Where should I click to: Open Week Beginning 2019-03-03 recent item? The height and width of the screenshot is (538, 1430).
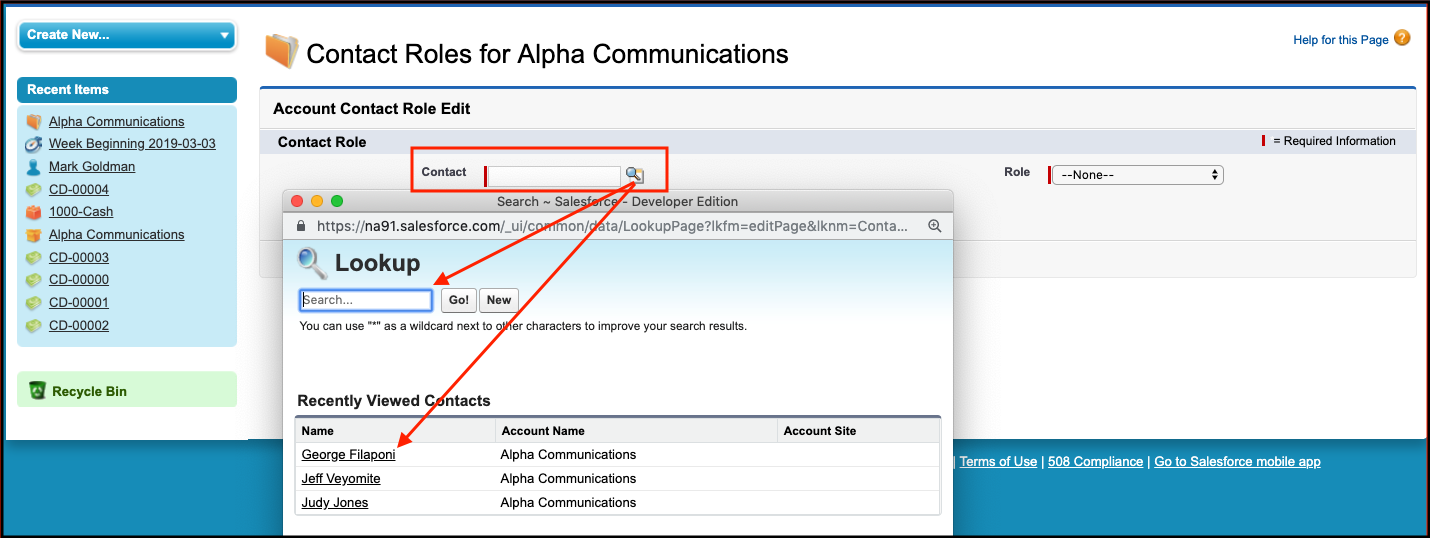[132, 144]
